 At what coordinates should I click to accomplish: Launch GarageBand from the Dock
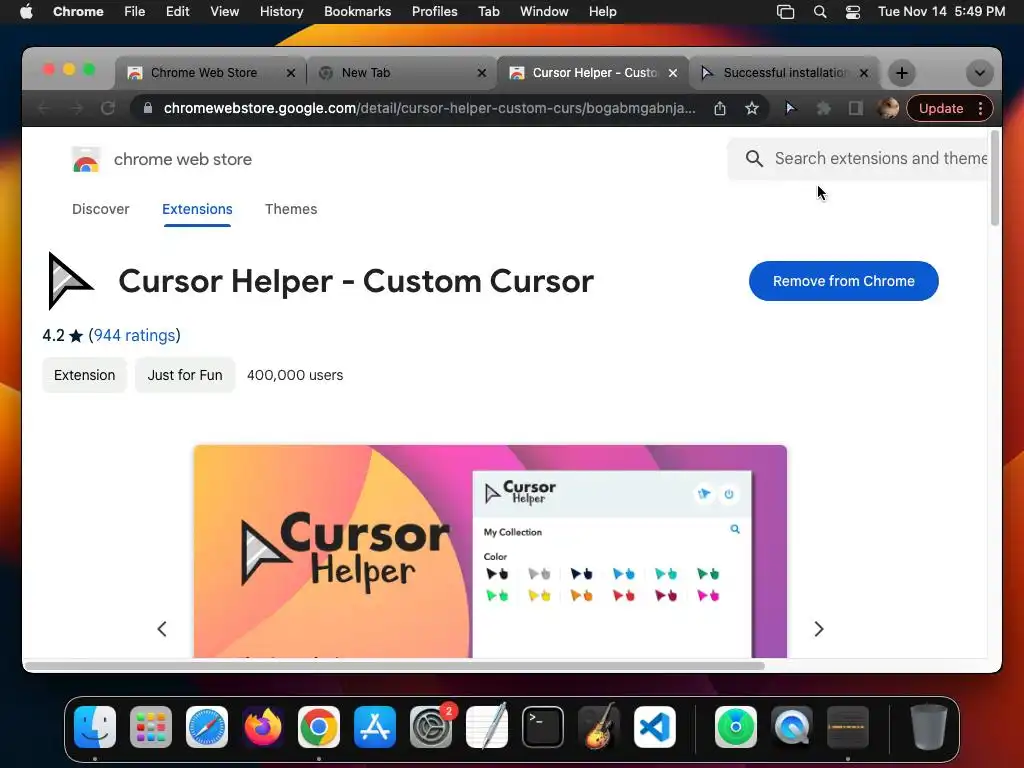pos(599,726)
